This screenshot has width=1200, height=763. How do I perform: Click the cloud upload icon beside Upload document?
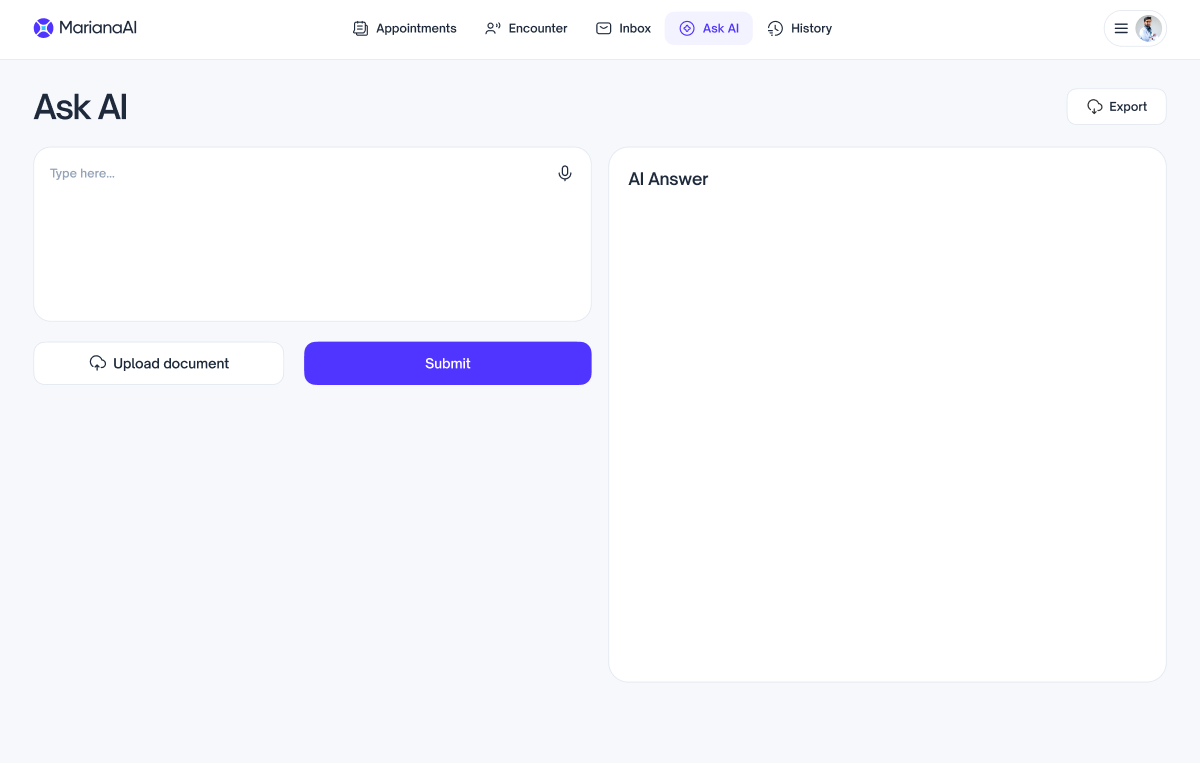[x=98, y=363]
